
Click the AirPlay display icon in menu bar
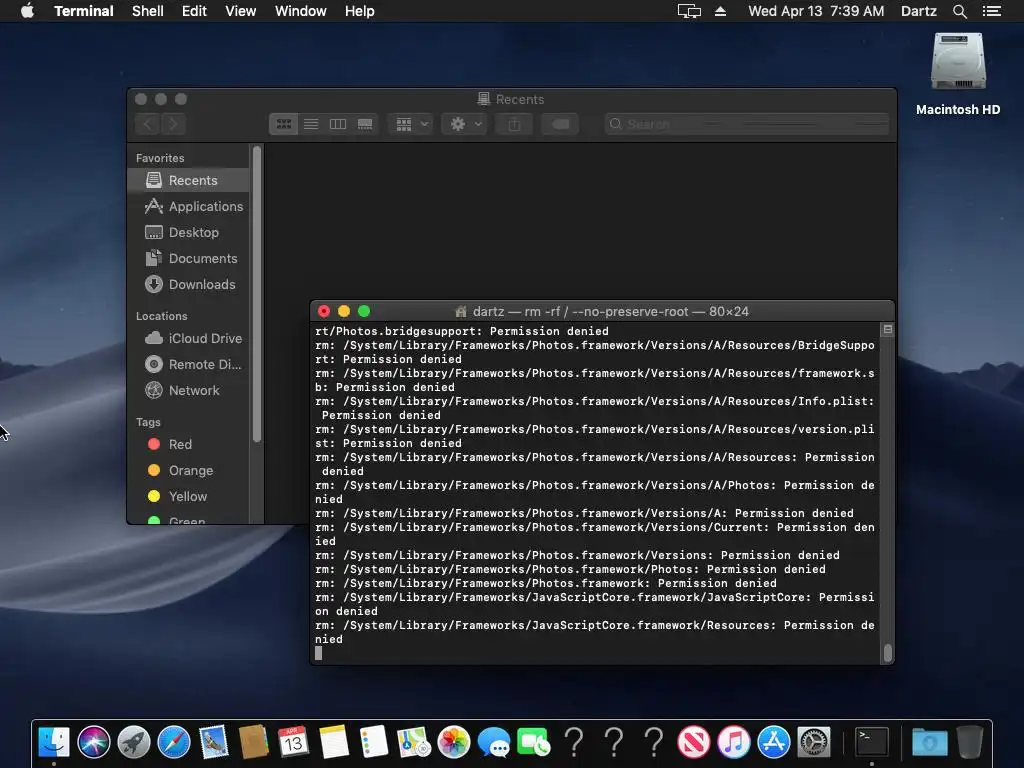(689, 11)
